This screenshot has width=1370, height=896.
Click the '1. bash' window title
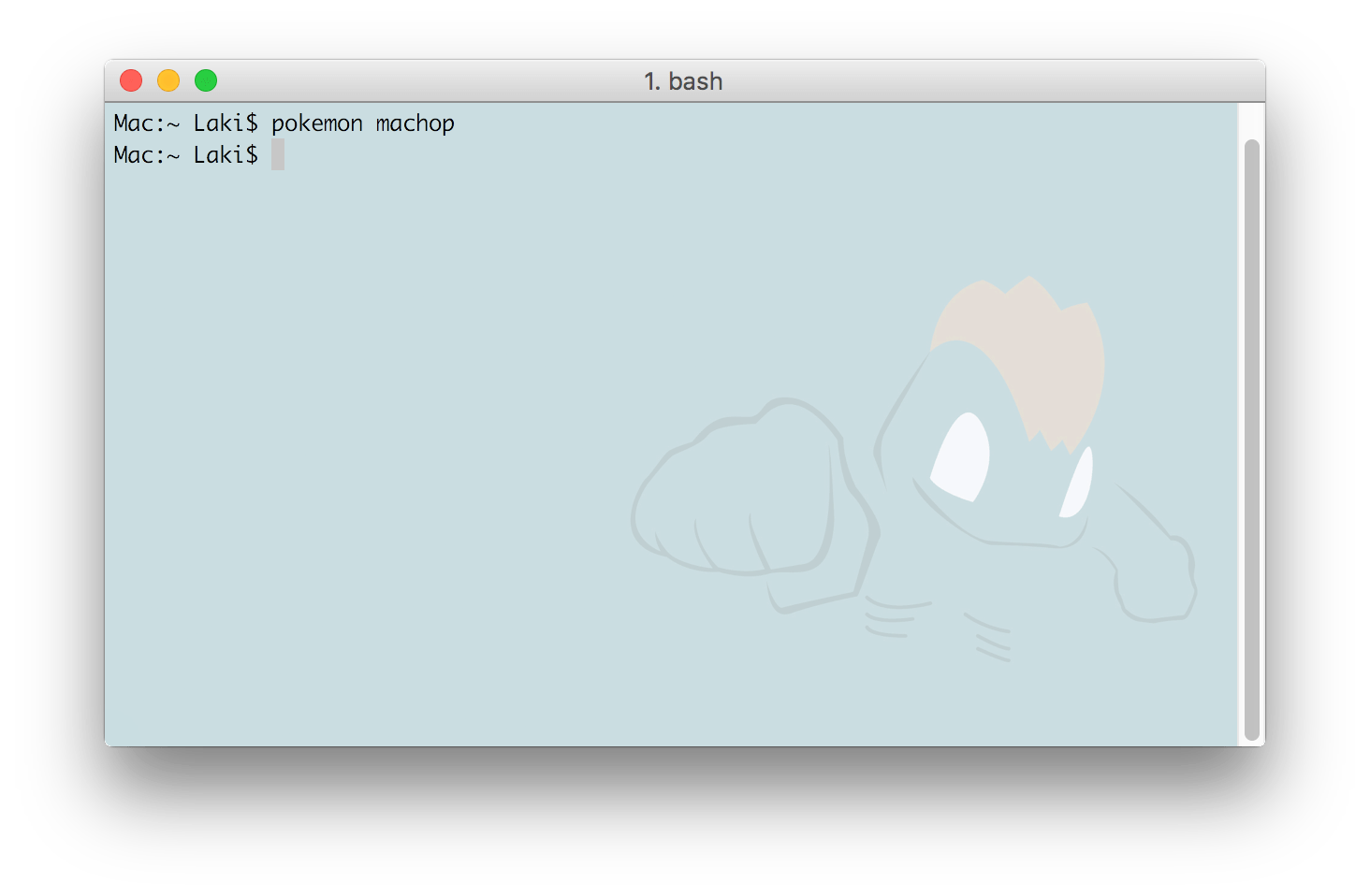[683, 81]
